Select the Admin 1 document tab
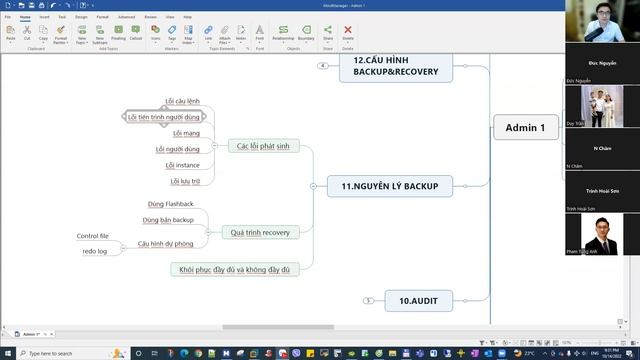This screenshot has width=640, height=360. click(31, 334)
